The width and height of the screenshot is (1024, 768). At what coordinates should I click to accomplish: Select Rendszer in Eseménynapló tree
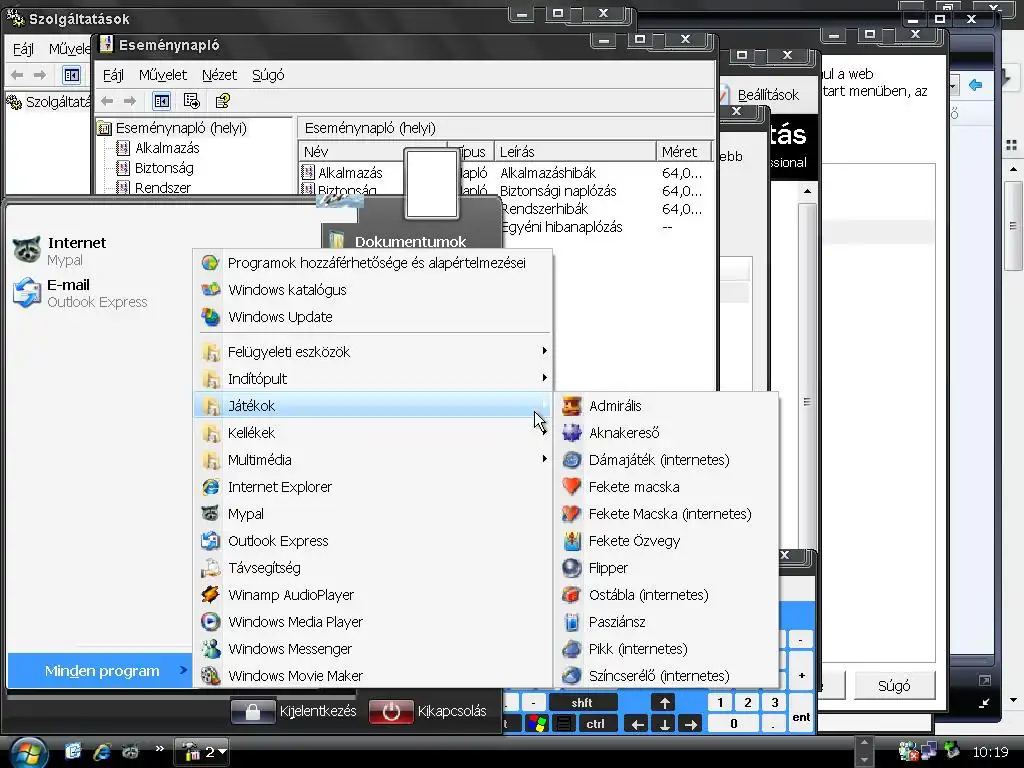pos(155,188)
